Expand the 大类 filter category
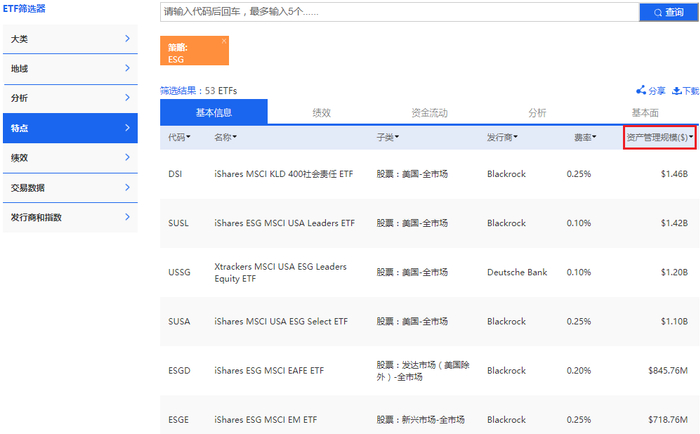 [x=70, y=39]
